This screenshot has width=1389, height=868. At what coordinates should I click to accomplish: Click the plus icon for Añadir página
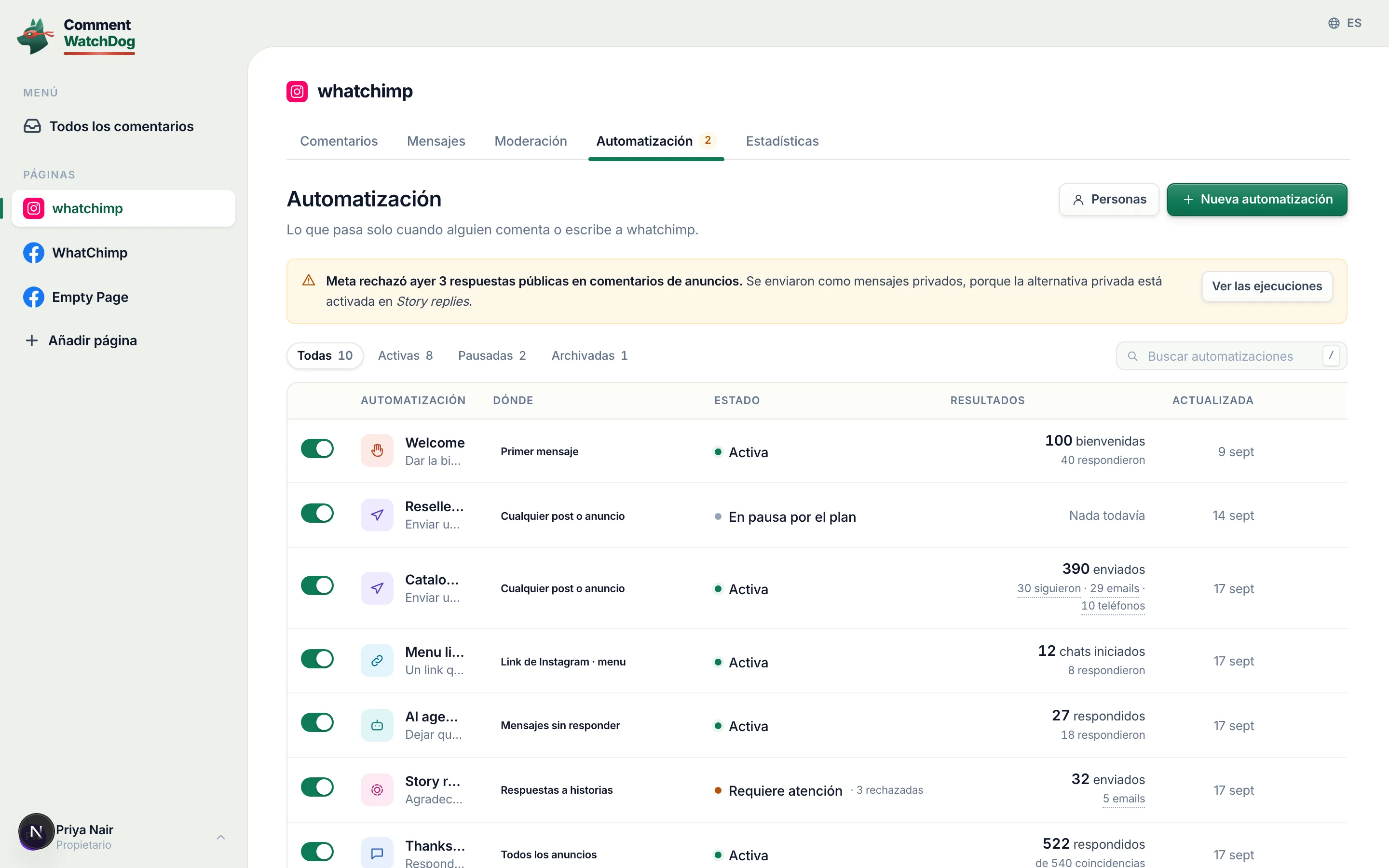pyautogui.click(x=32, y=340)
